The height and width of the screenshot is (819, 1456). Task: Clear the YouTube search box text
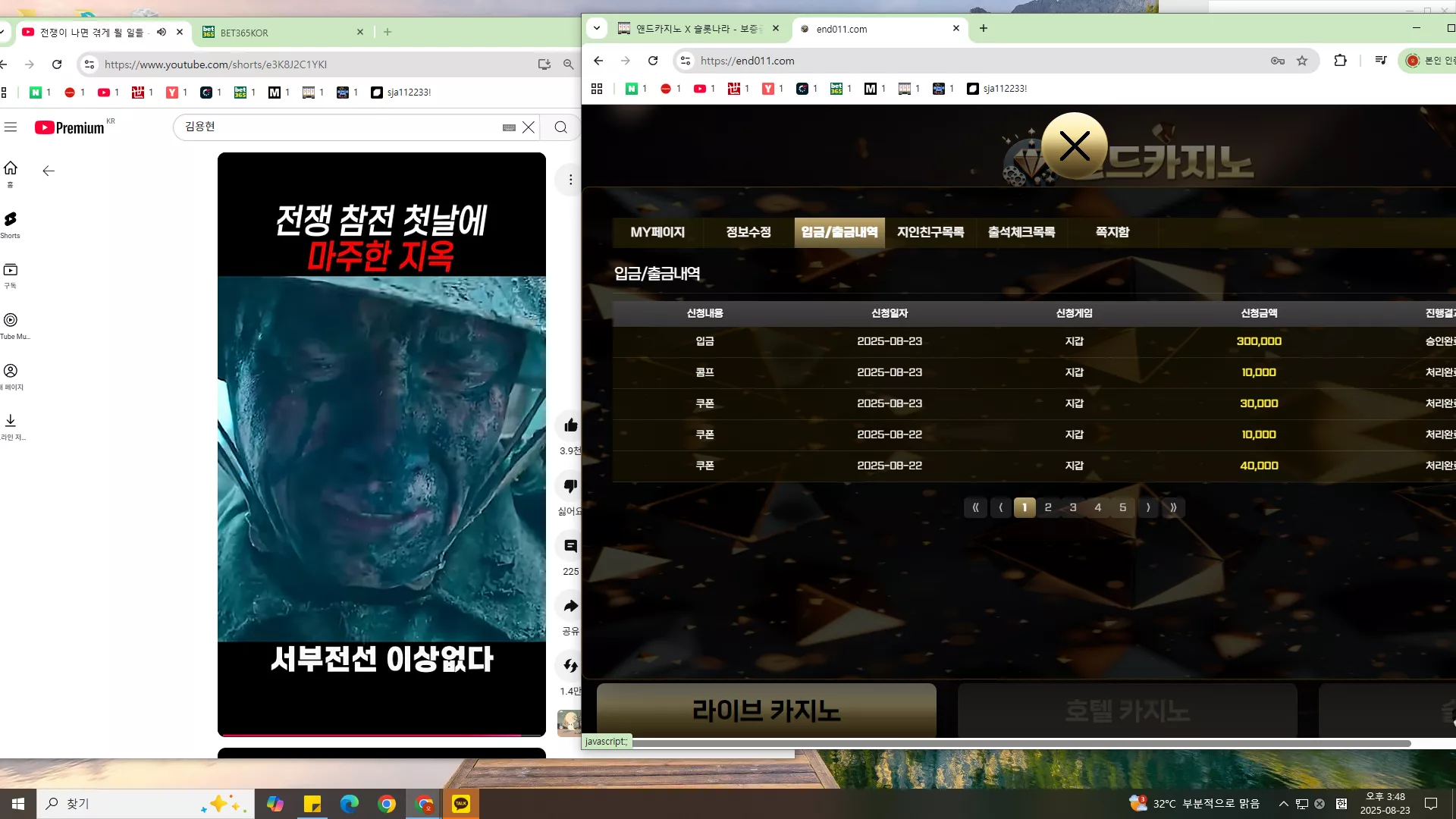(x=529, y=127)
